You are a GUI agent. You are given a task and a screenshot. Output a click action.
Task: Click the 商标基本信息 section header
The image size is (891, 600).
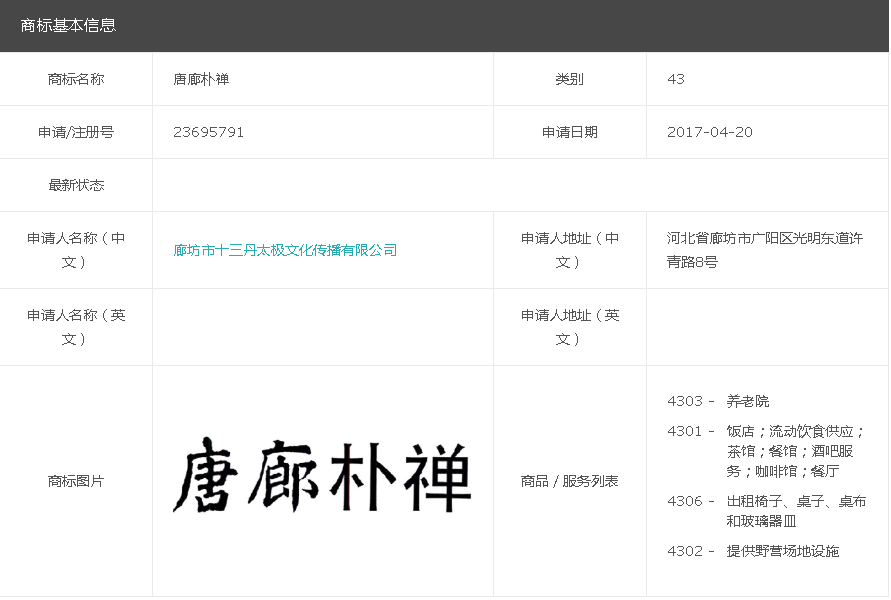[x=68, y=25]
